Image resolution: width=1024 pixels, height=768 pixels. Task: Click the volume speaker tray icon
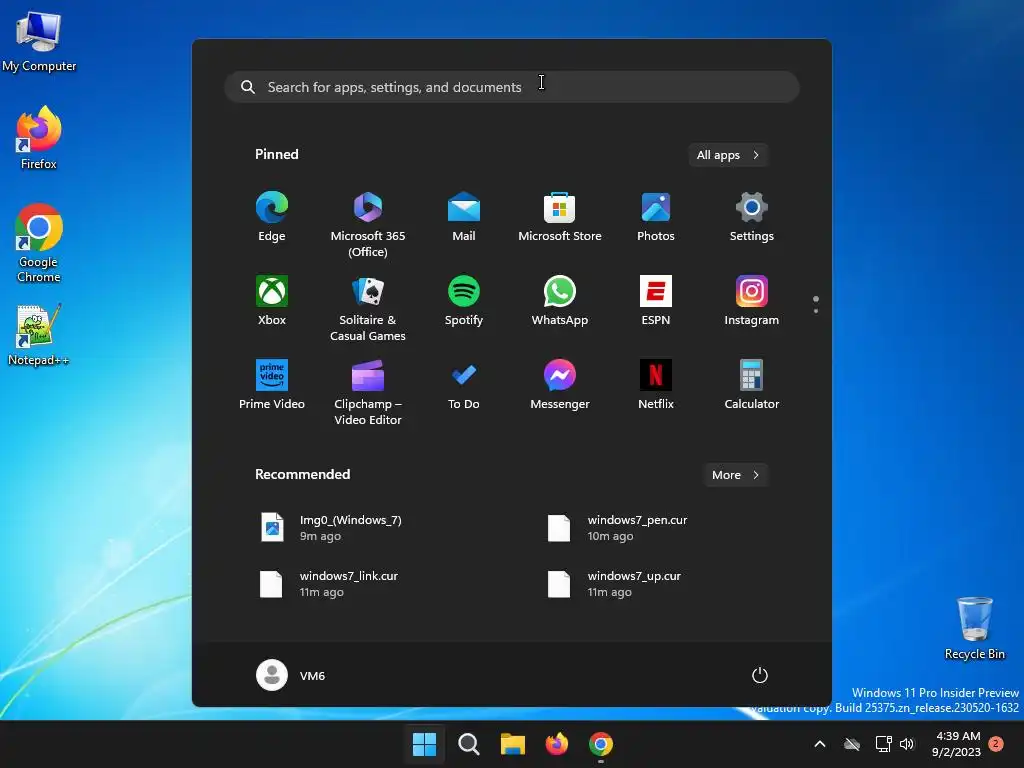click(x=907, y=744)
